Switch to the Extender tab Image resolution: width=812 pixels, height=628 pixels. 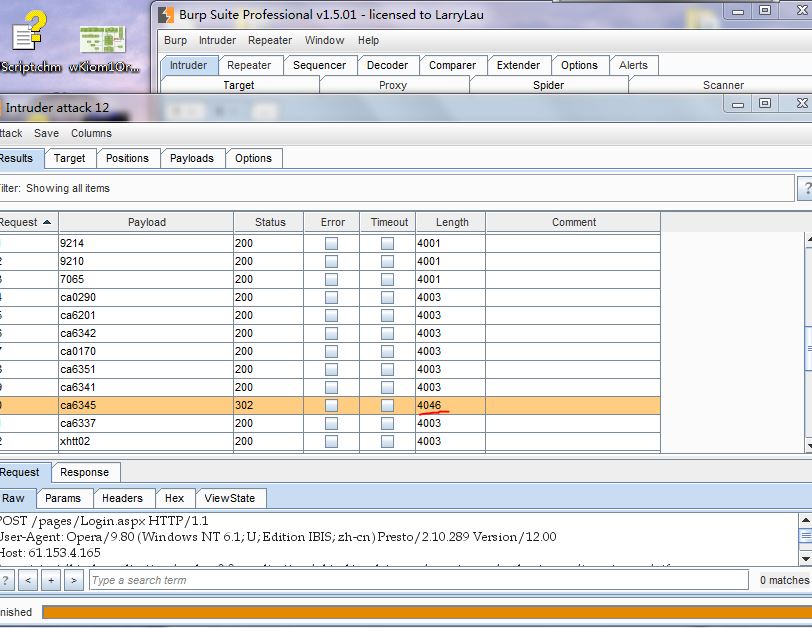518,65
